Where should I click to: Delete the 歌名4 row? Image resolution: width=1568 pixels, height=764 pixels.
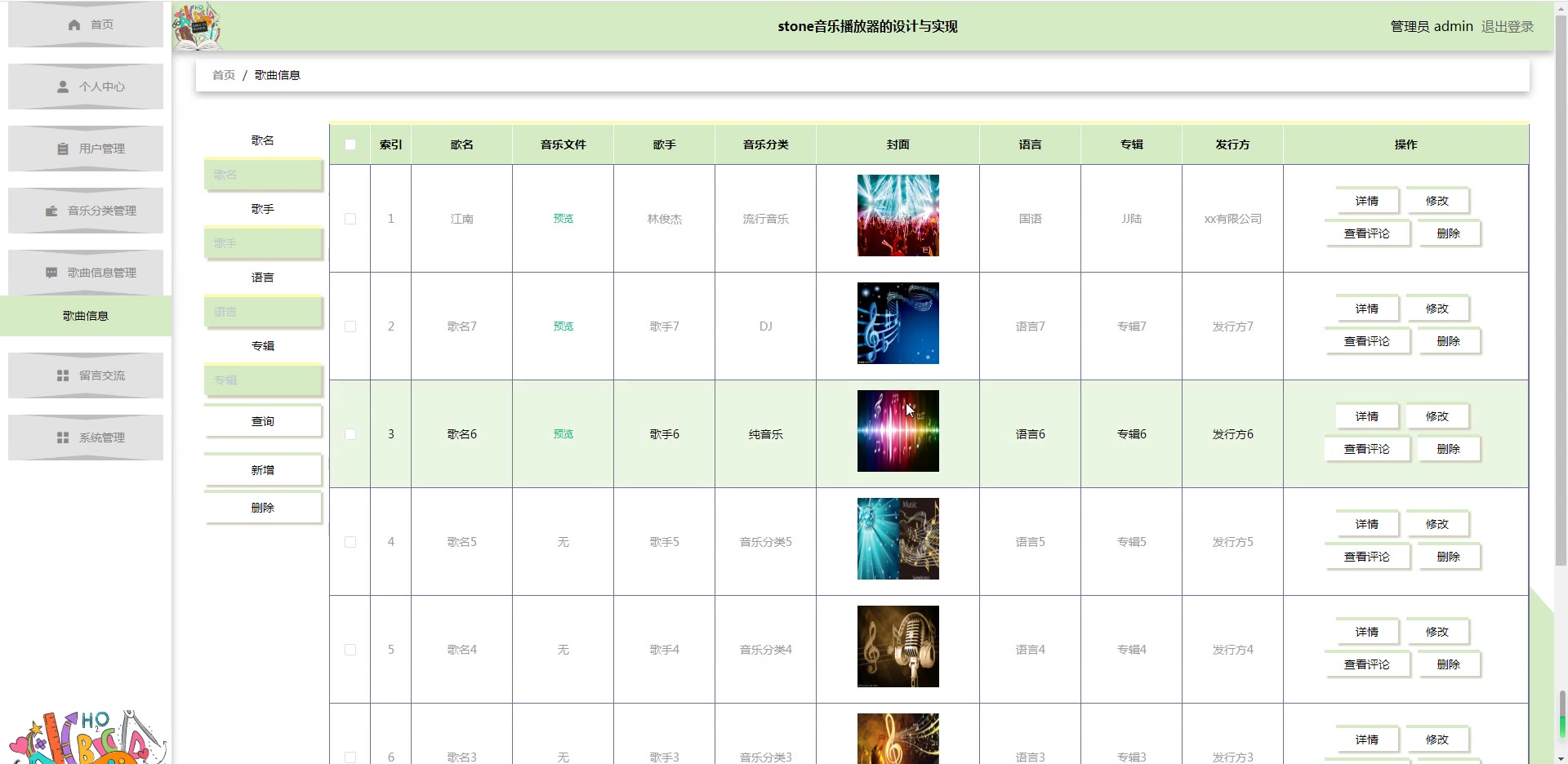pos(1449,664)
